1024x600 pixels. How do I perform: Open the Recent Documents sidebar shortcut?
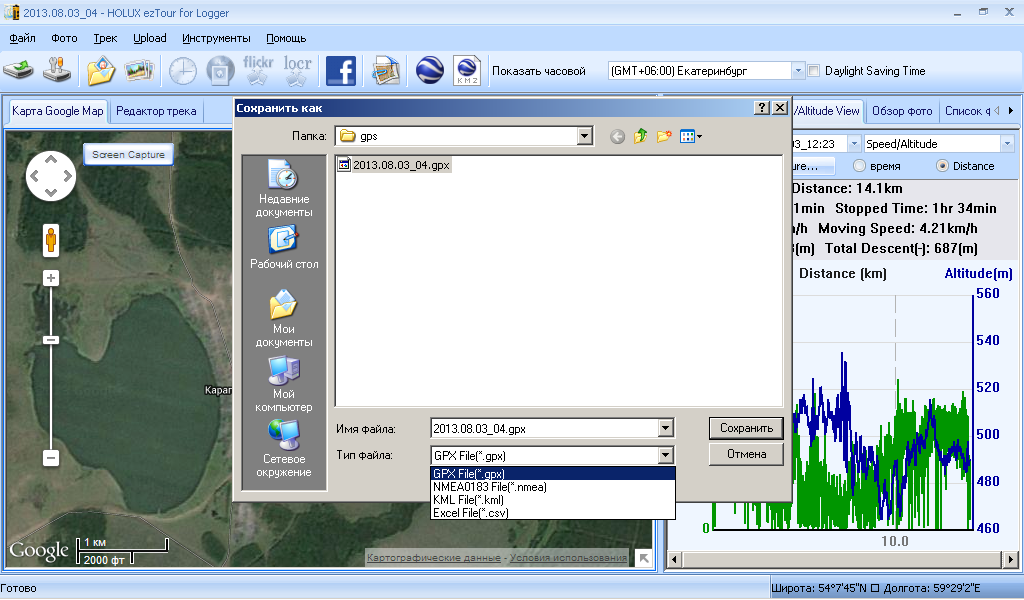(283, 189)
